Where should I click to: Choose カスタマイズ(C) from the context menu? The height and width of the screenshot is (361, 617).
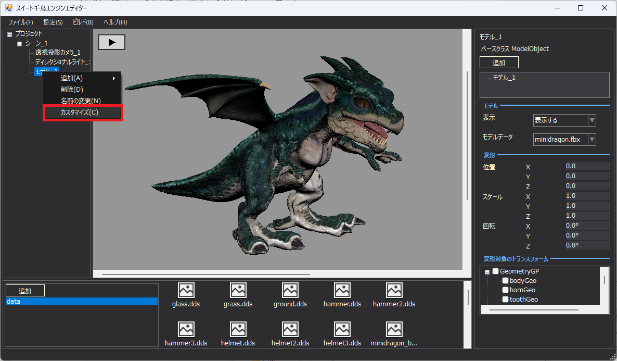pos(83,112)
